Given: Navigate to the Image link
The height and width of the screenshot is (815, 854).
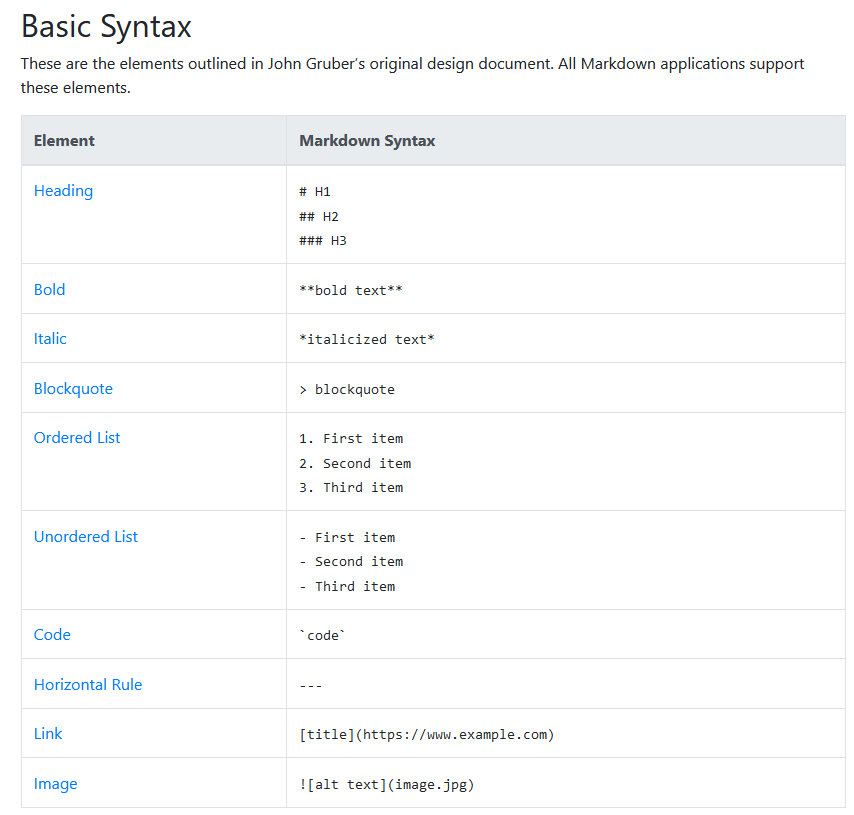Looking at the screenshot, I should pos(55,784).
